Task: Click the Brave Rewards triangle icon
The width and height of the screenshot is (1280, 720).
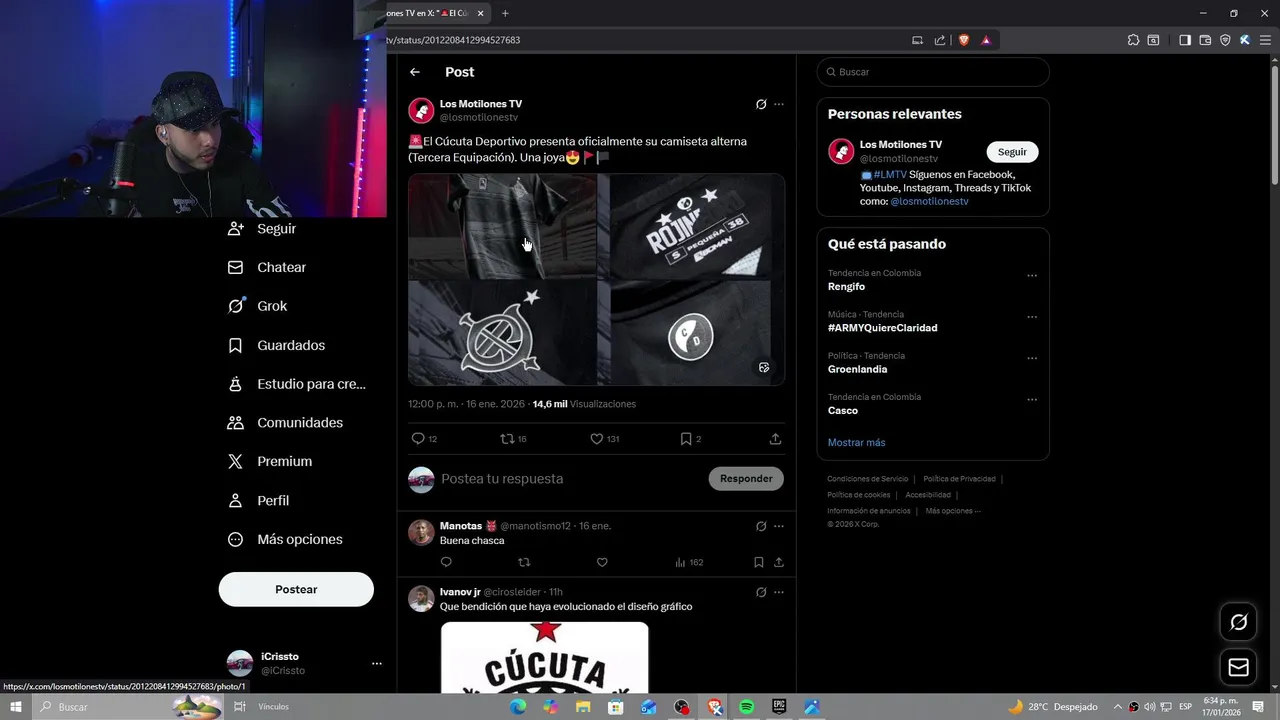Action: coord(986,40)
